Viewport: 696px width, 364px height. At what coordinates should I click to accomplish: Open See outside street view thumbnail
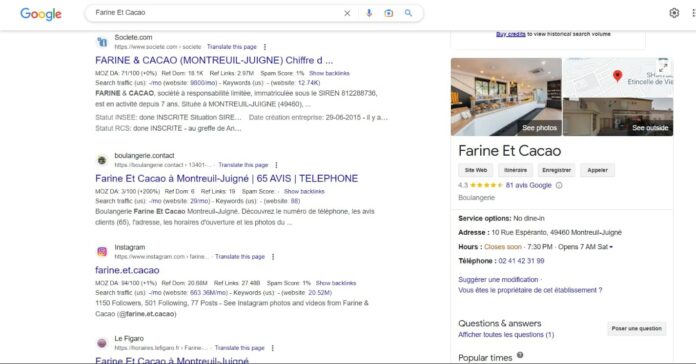tap(618, 117)
